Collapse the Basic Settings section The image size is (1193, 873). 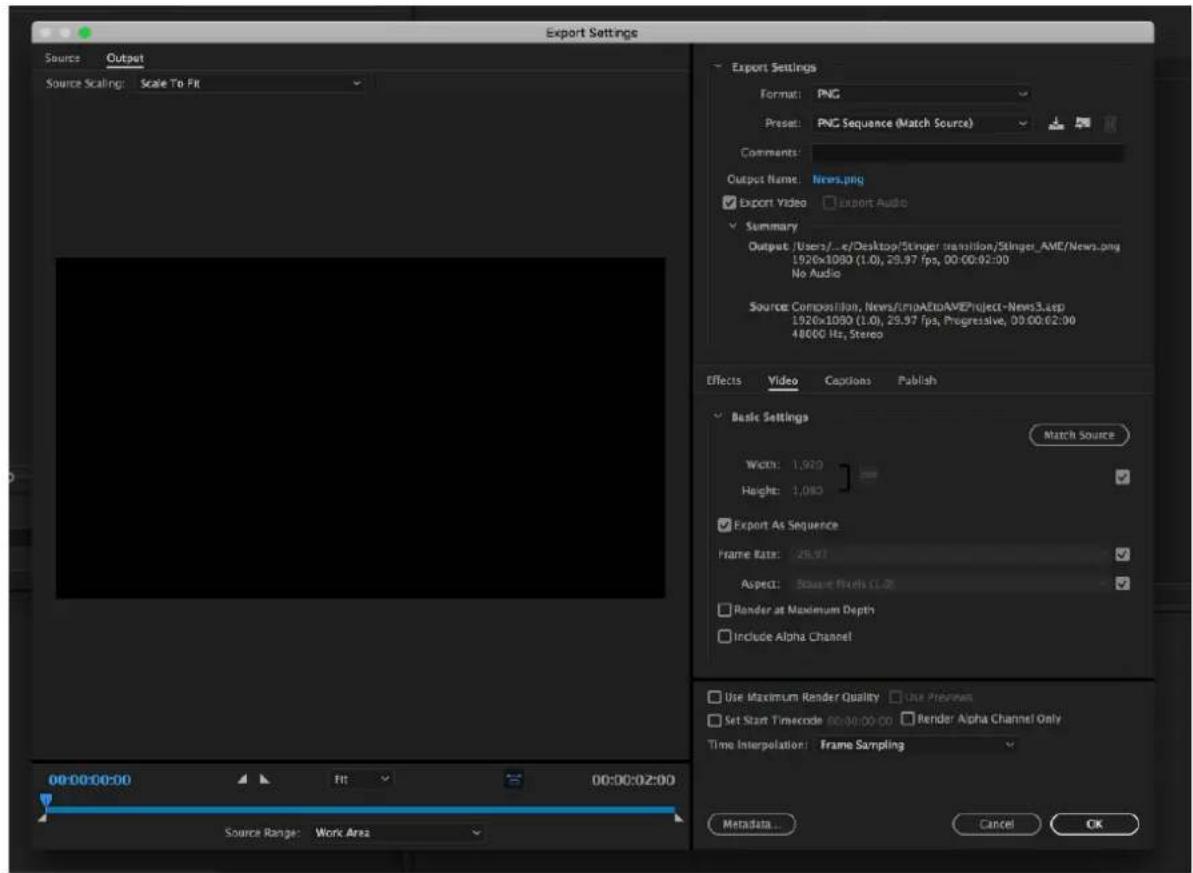(x=717, y=416)
